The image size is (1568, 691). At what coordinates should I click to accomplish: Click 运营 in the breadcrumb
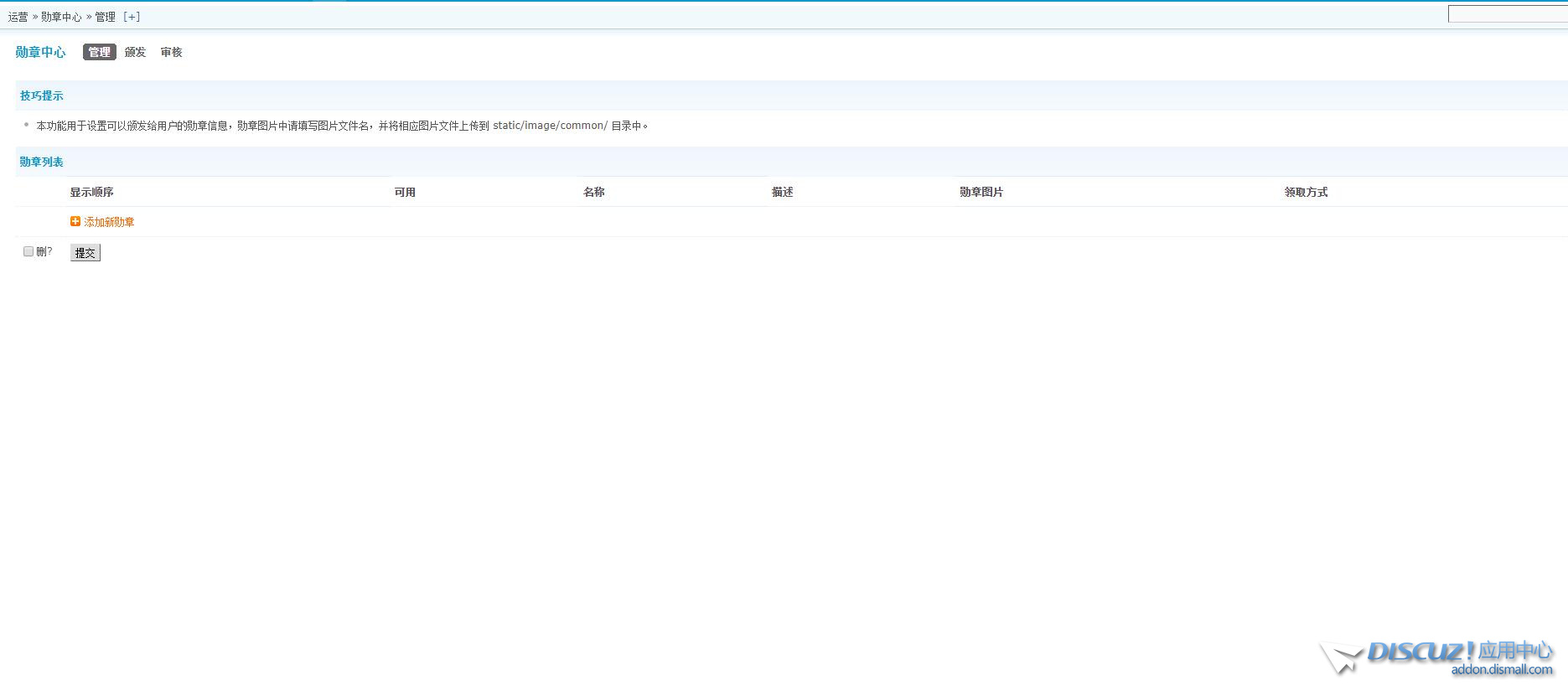[x=18, y=17]
